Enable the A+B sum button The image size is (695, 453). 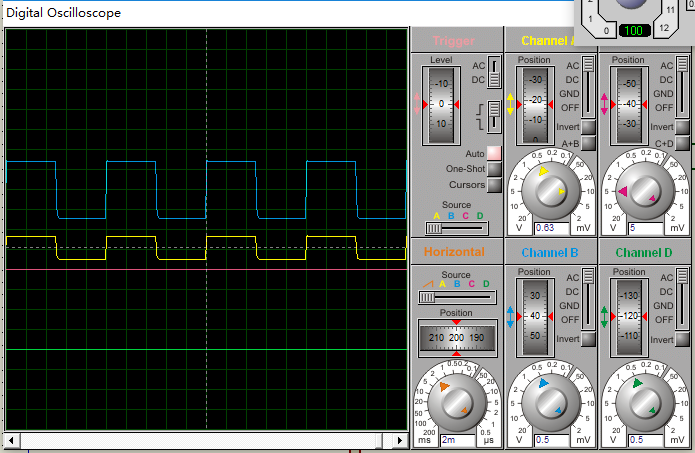[588, 143]
